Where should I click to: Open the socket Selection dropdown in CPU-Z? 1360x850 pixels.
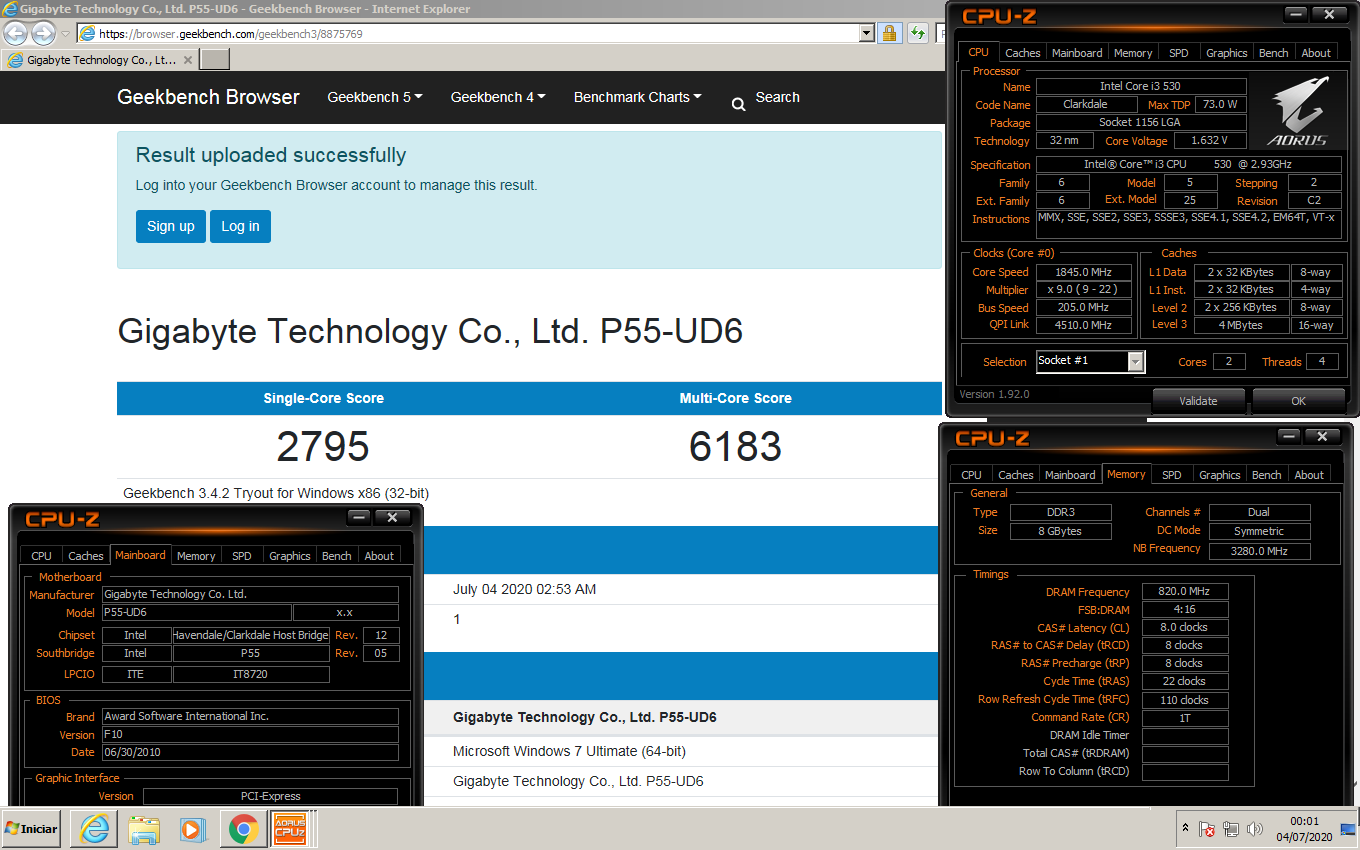1136,362
